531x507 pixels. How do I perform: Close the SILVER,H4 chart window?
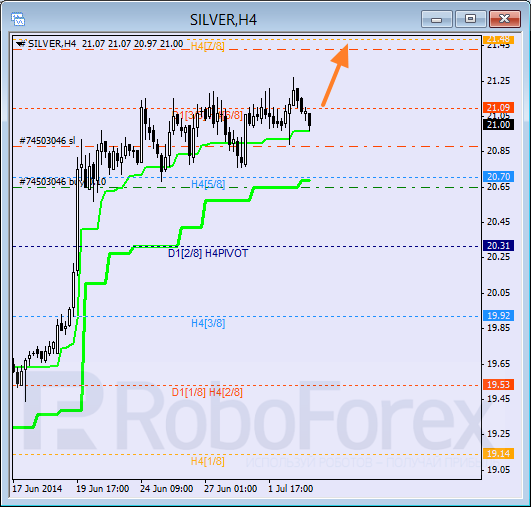505,19
